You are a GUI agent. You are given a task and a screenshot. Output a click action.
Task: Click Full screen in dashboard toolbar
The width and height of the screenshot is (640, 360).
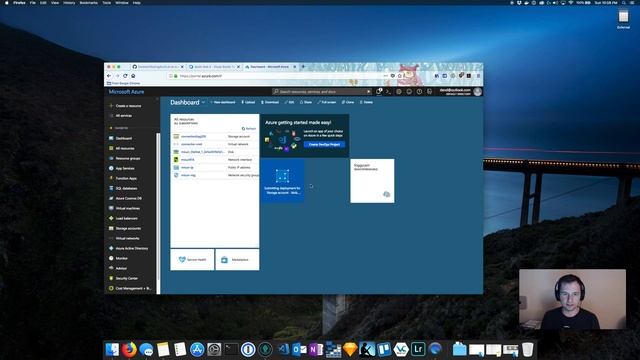(x=327, y=102)
